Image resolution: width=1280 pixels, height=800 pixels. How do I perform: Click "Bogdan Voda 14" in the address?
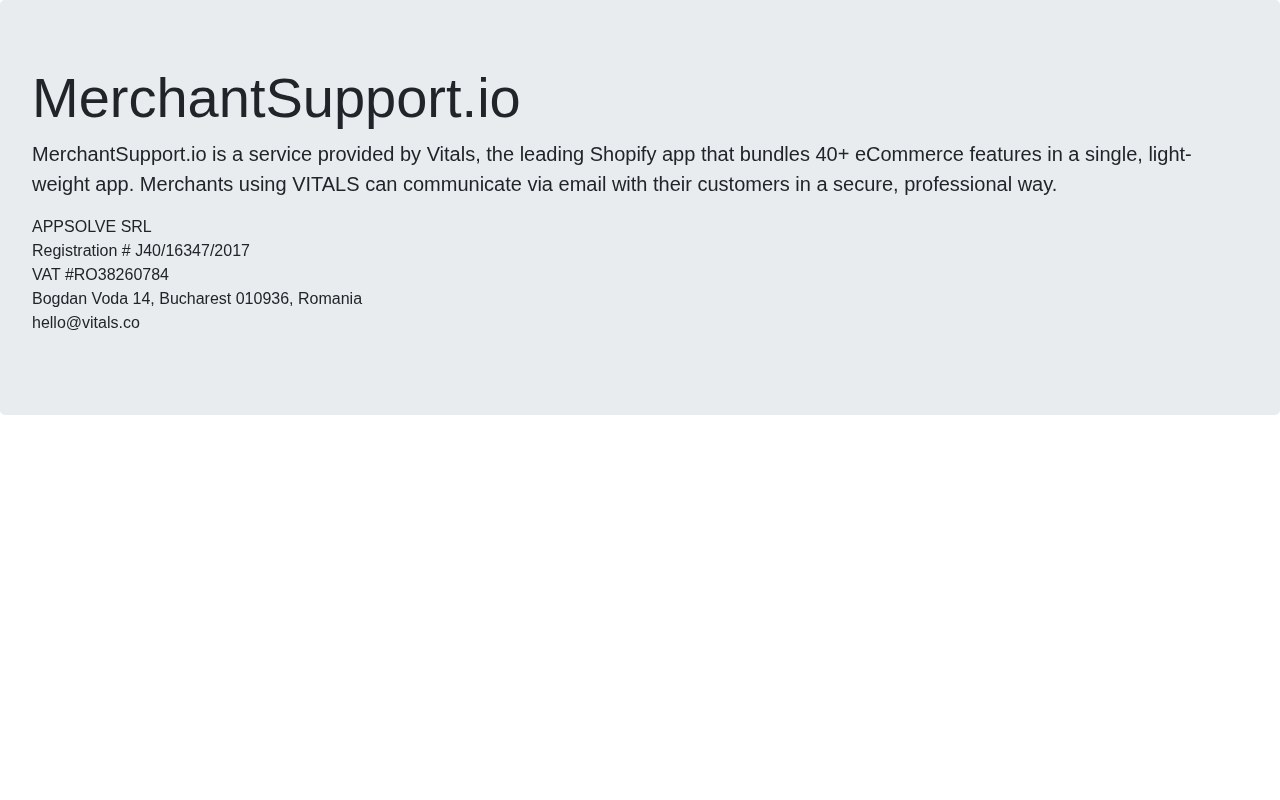tap(91, 298)
